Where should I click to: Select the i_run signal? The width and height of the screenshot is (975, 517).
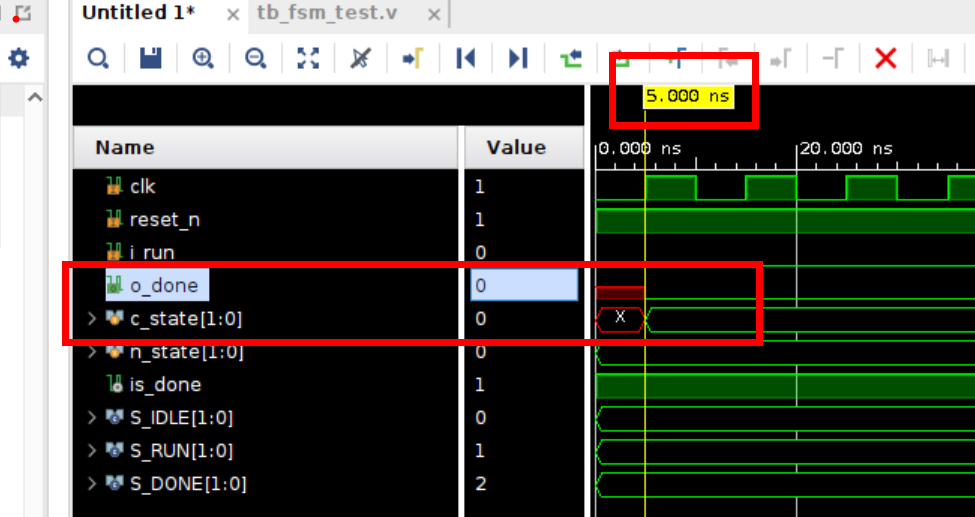(152, 253)
